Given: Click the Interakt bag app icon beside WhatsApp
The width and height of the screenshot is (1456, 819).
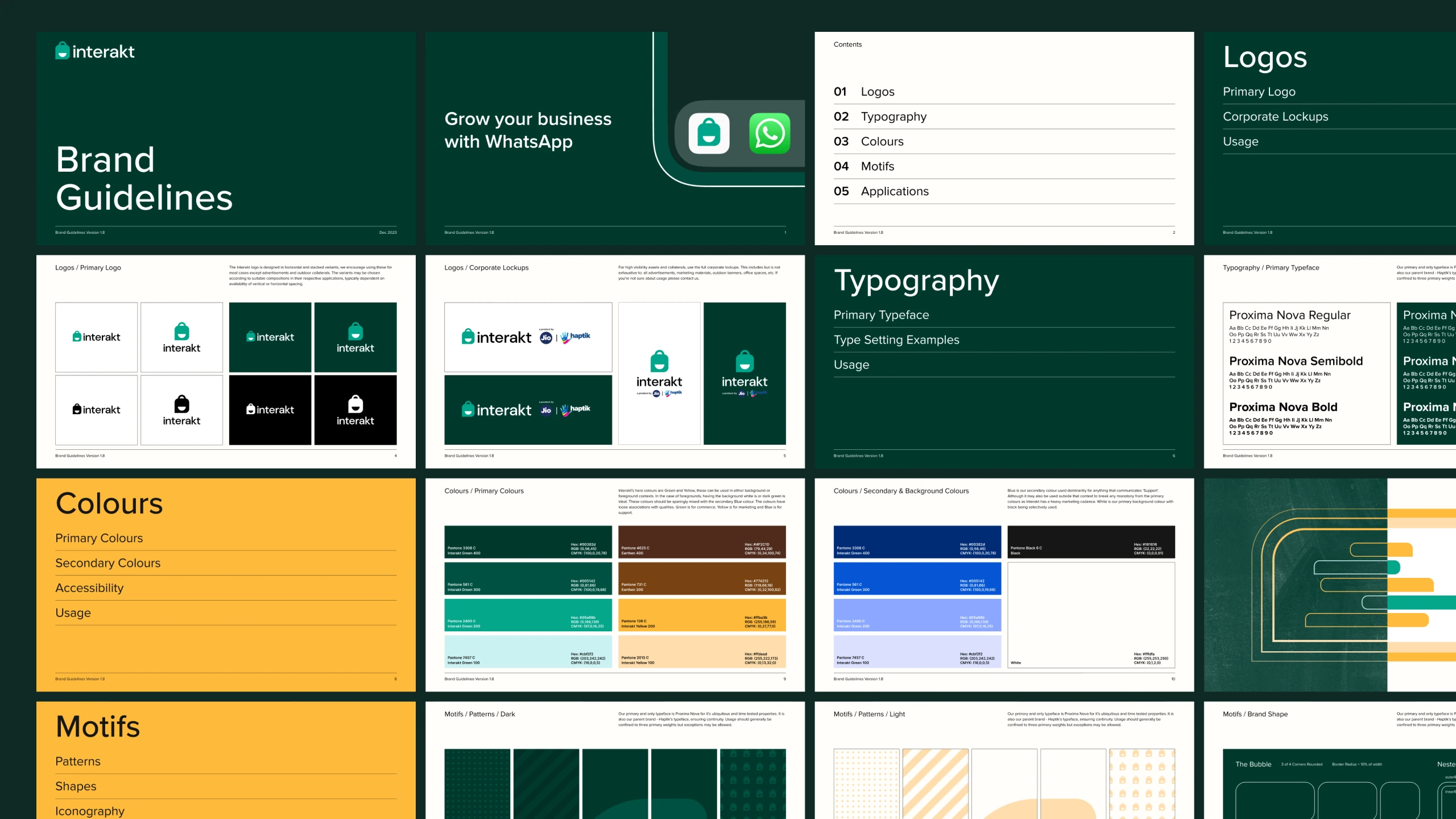Looking at the screenshot, I should (x=709, y=134).
